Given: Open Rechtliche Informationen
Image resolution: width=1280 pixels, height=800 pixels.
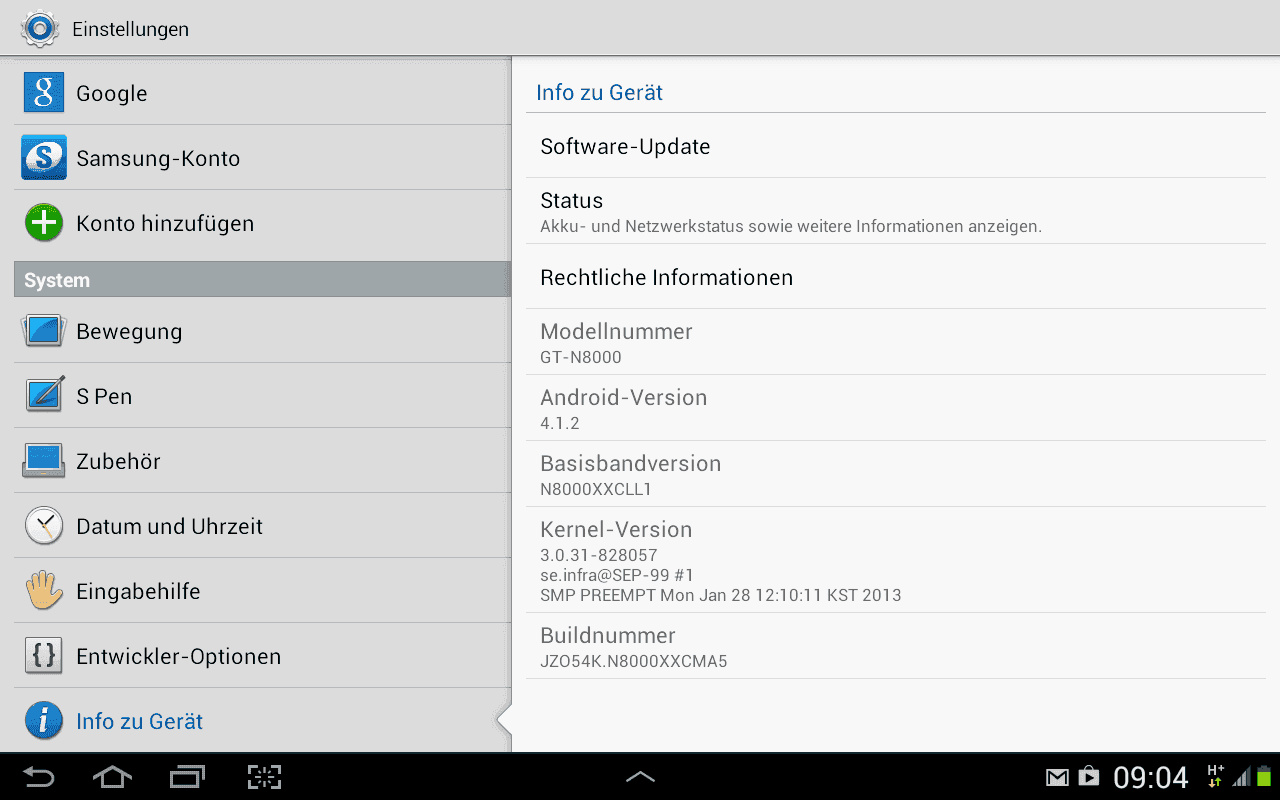Looking at the screenshot, I should click(x=896, y=276).
